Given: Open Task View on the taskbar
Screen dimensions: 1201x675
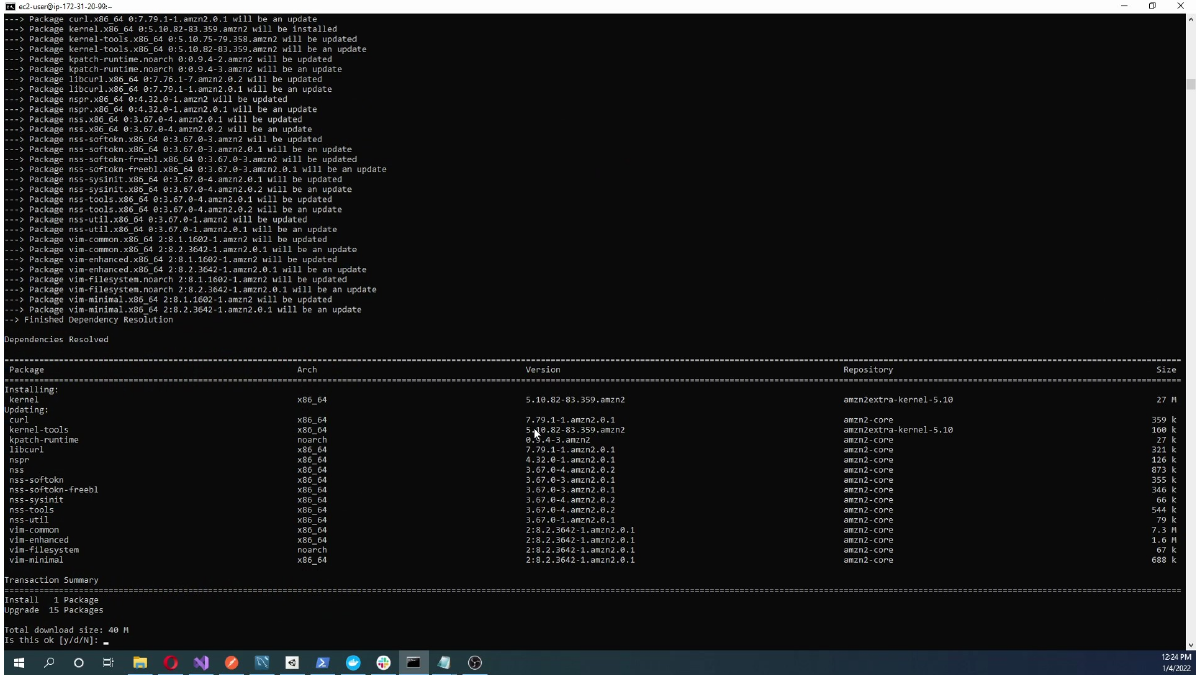Looking at the screenshot, I should click(109, 662).
